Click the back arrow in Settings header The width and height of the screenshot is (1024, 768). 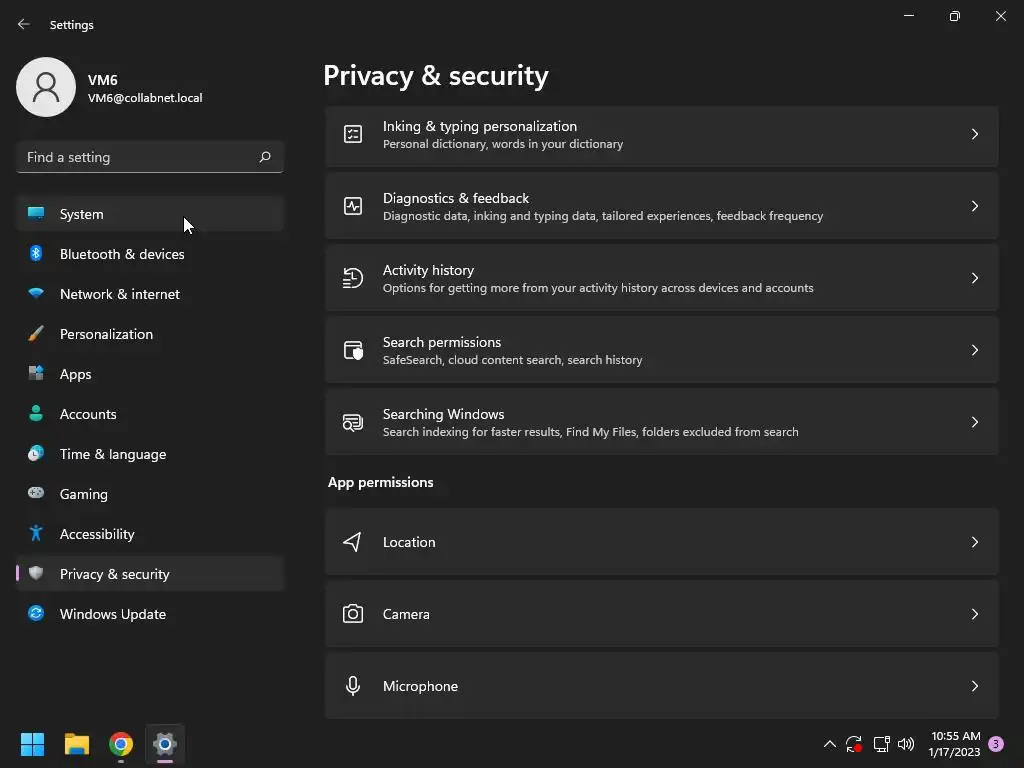24,24
